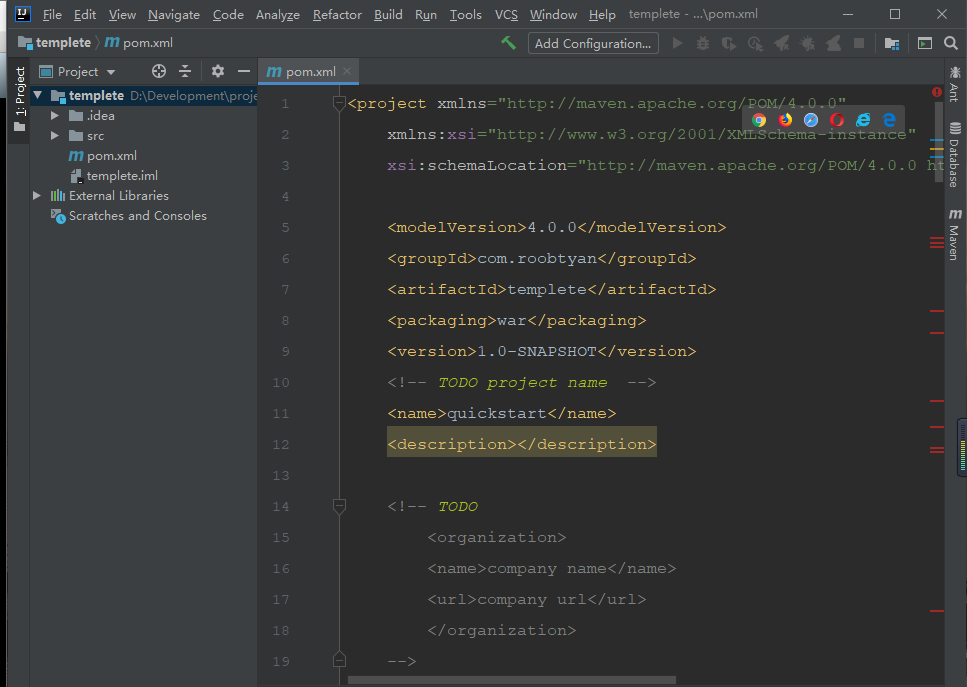Open pom.xml in Chrome browser icon

pos(759,120)
